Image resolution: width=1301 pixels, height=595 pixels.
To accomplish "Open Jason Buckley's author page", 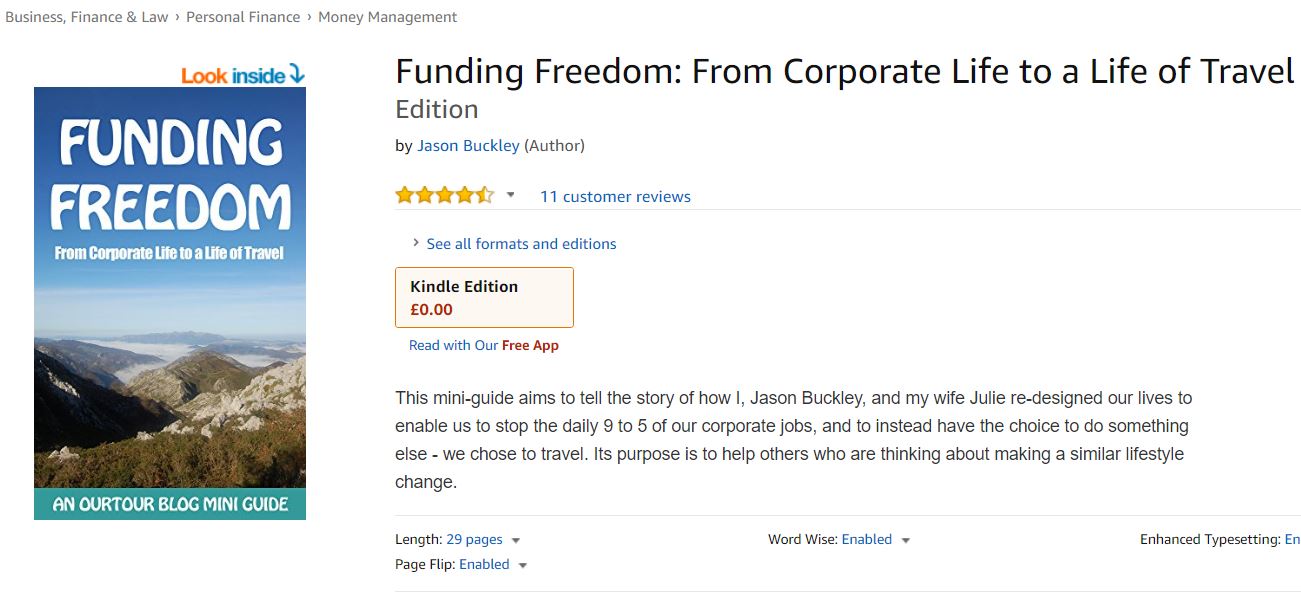I will (x=468, y=144).
